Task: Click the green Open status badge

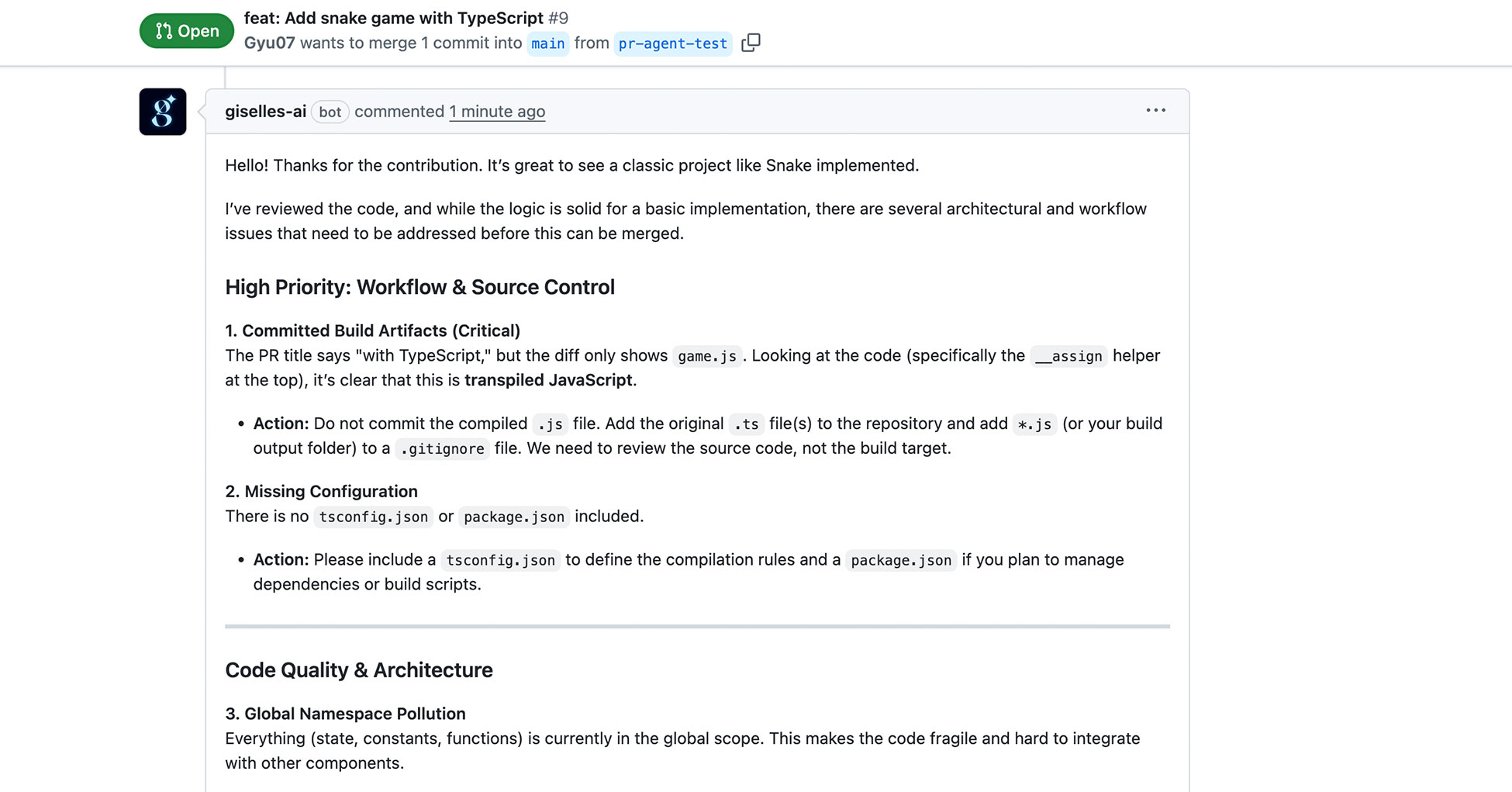Action: [x=187, y=31]
